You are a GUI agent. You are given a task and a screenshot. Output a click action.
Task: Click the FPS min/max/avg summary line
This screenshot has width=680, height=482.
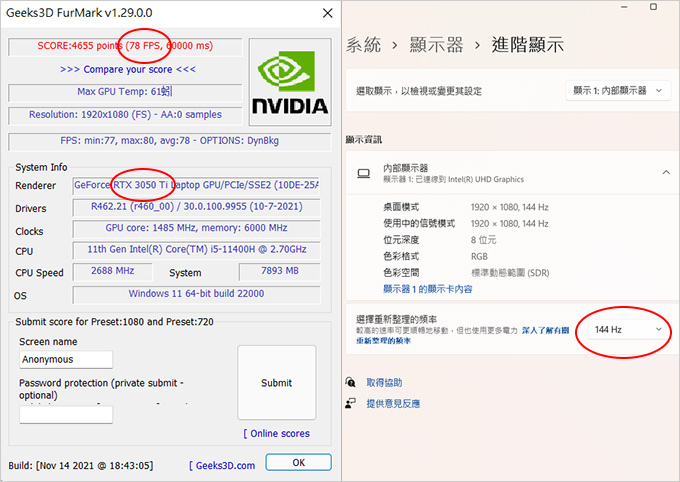170,141
